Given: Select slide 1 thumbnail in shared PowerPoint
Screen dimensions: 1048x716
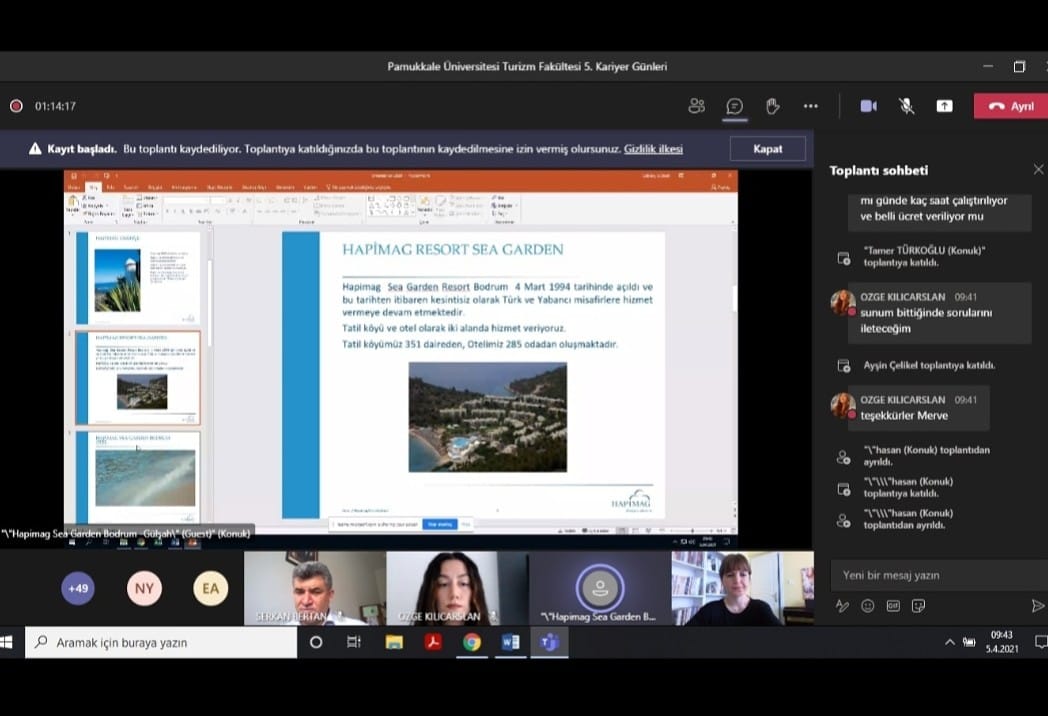Looking at the screenshot, I should pos(138,277).
